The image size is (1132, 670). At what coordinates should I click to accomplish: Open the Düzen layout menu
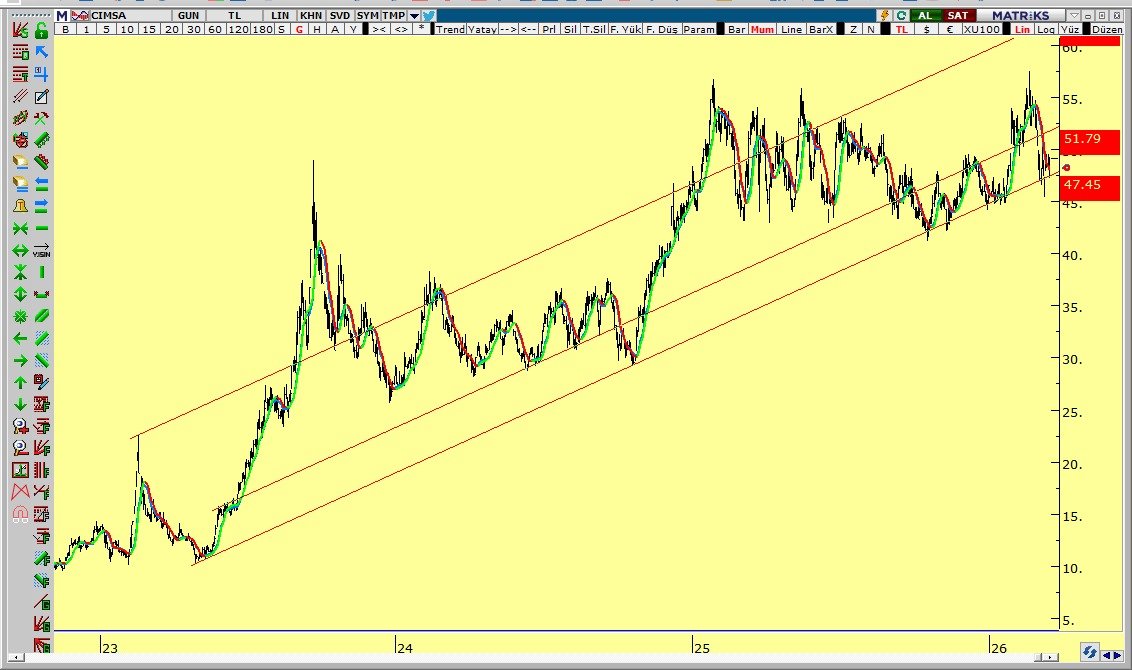tap(1107, 29)
